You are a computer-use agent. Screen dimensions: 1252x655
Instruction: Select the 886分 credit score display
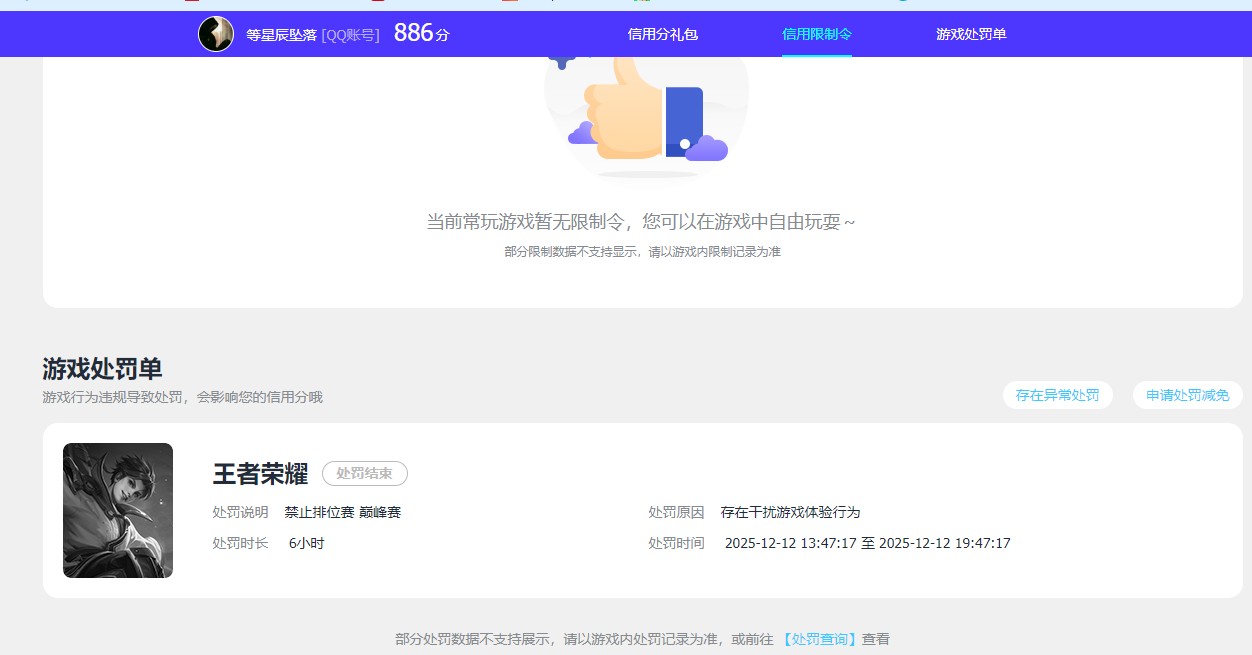[420, 32]
